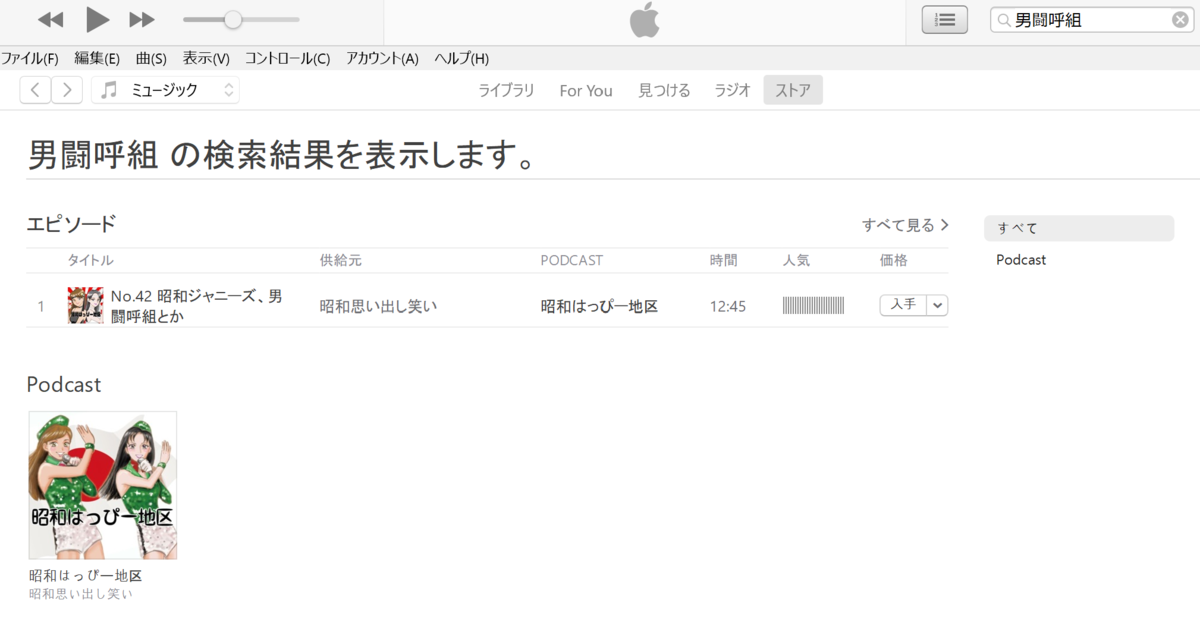This screenshot has height=622, width=1200.
Task: Click the rewind previous track button
Action: [x=51, y=20]
